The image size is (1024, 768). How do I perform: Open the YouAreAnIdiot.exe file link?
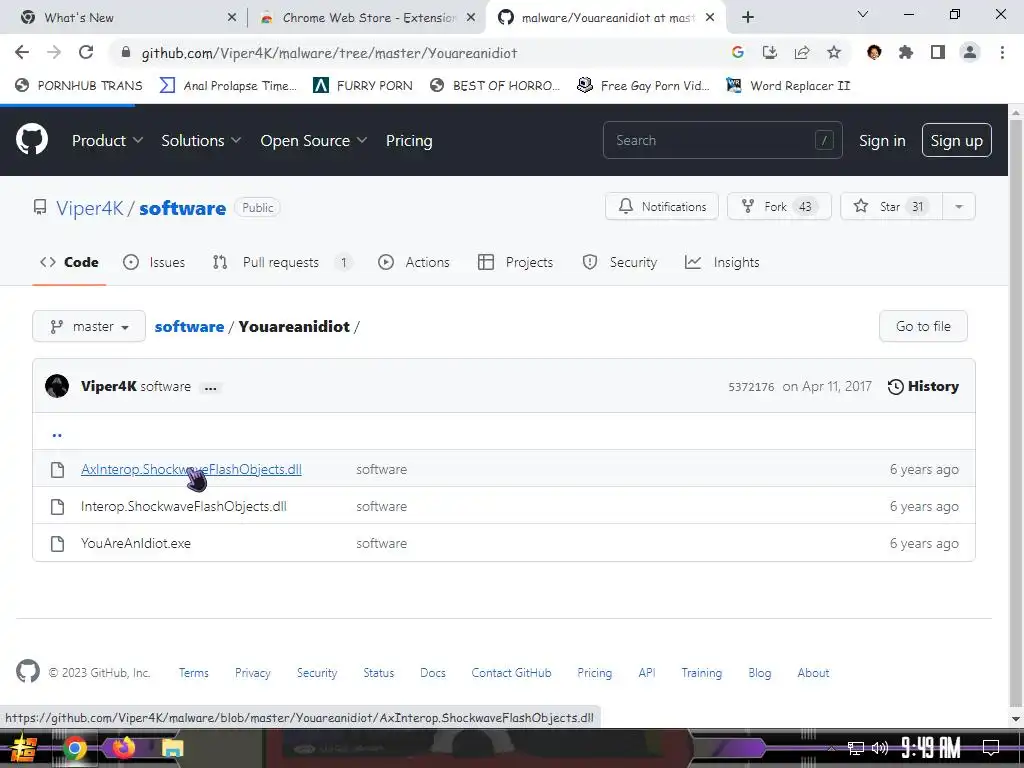(136, 543)
